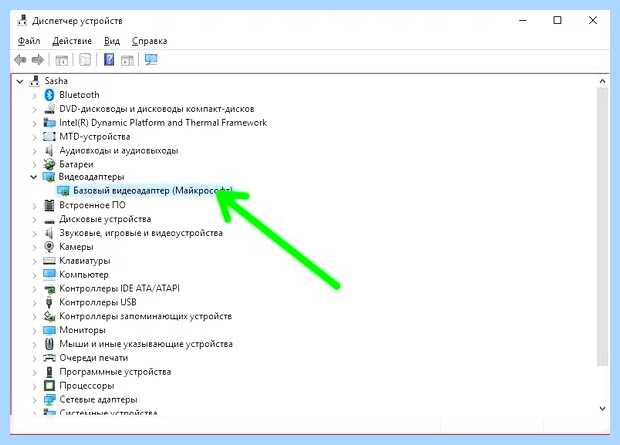Expand the Звуковые, игровые и видеоустройства chevron
620x445 pixels.
point(34,233)
